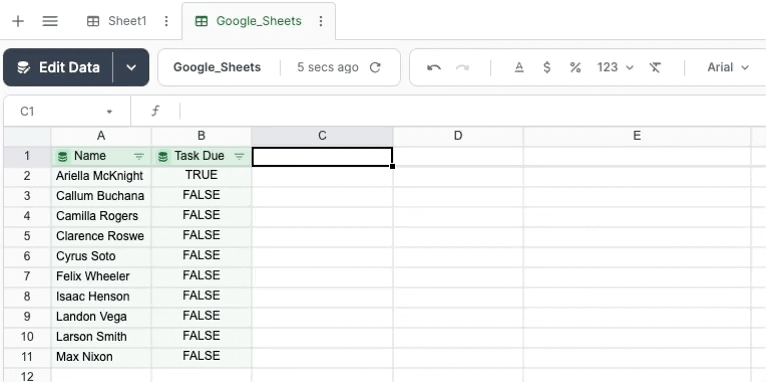Click inside the formula bar input

point(471,112)
